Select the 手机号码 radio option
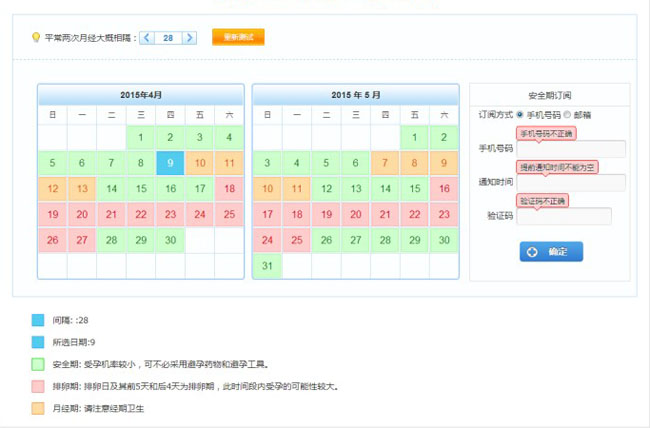This screenshot has height=428, width=650. point(520,115)
